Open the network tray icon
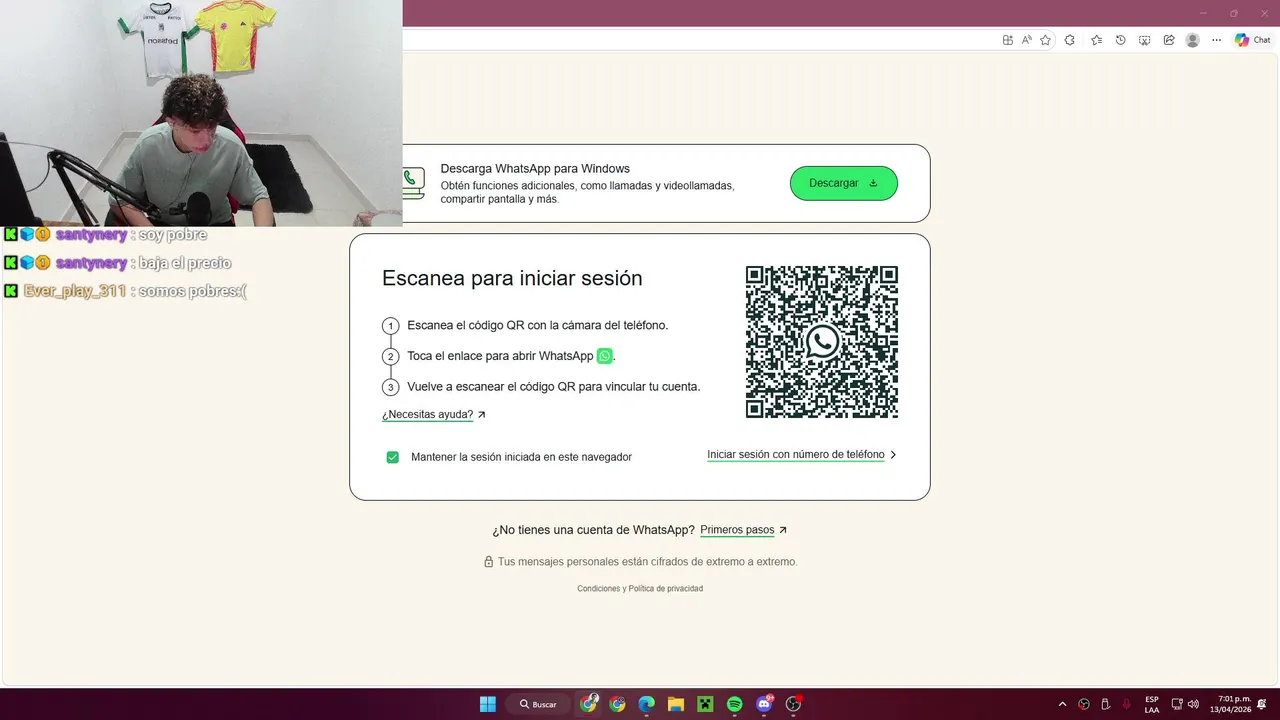 (1177, 704)
